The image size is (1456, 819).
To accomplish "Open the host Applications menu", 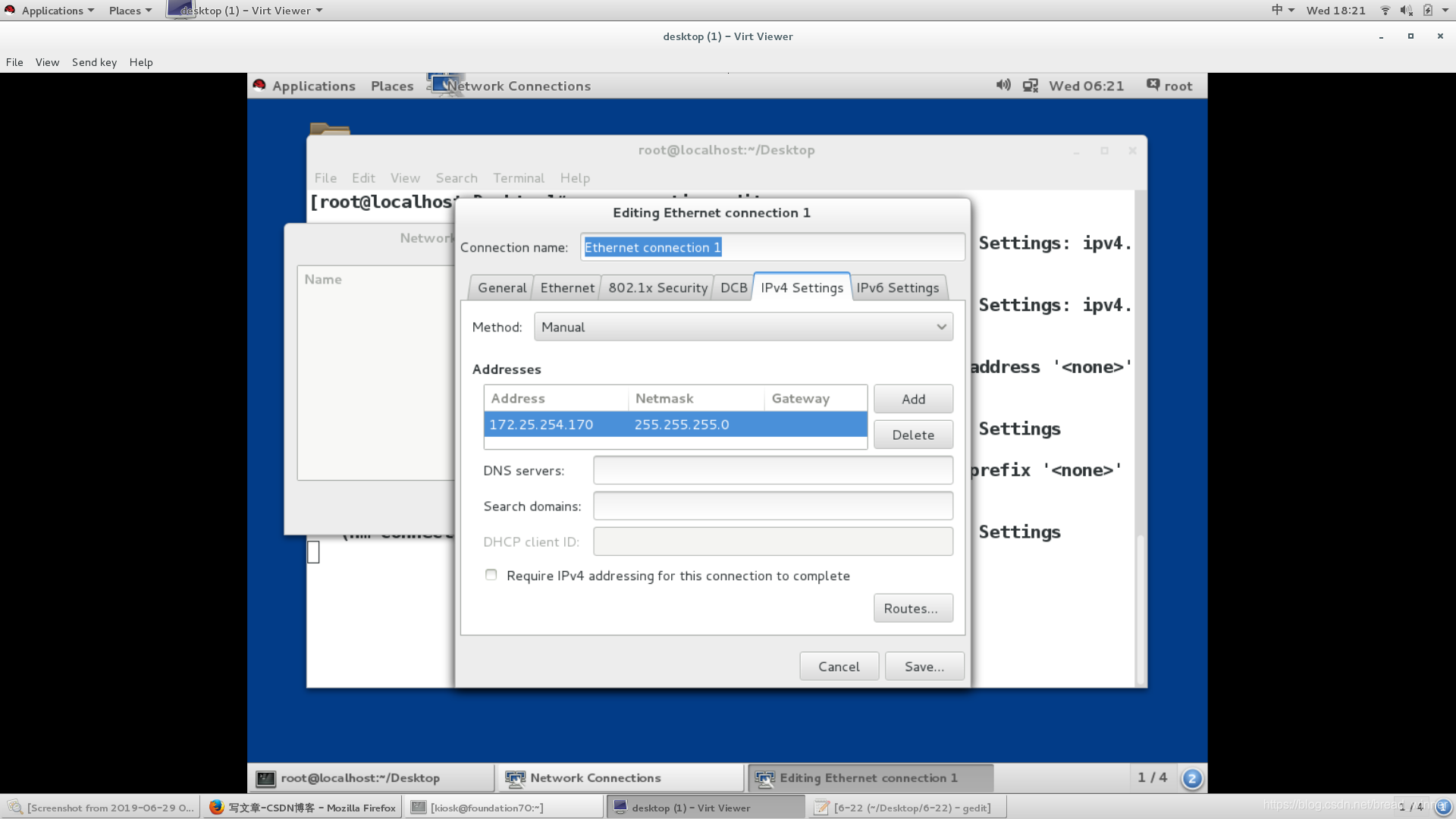I will click(58, 11).
